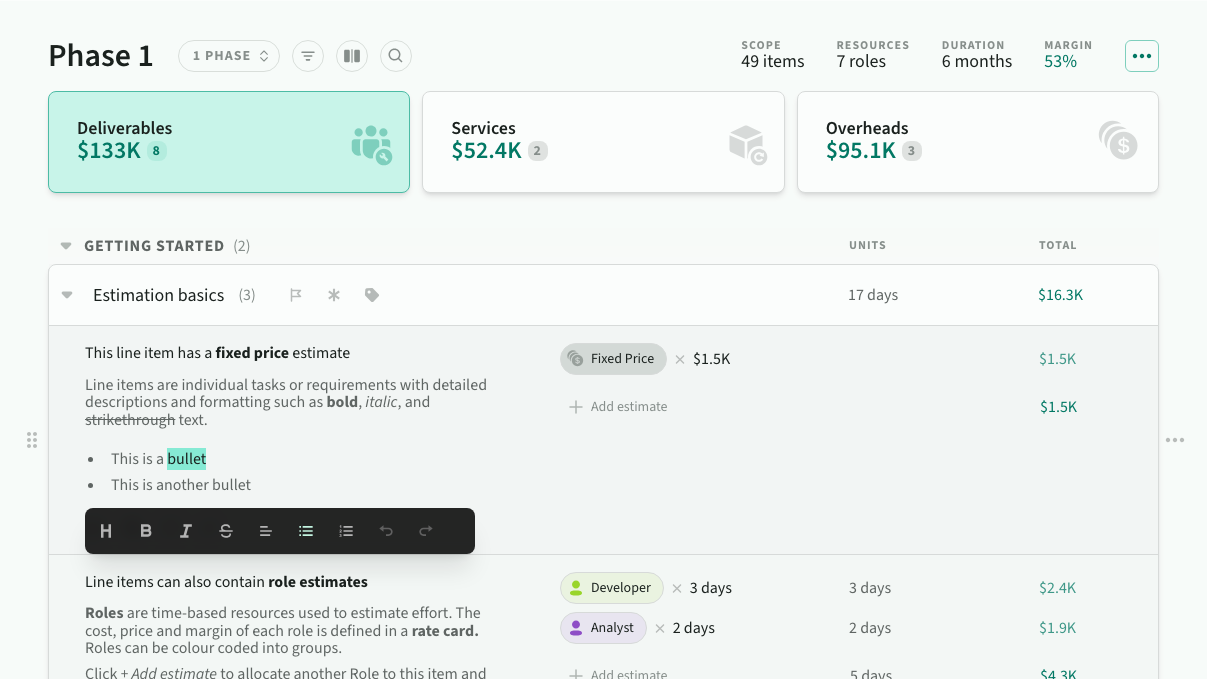
Task: Switch to the Overheads tab card
Action: [977, 142]
